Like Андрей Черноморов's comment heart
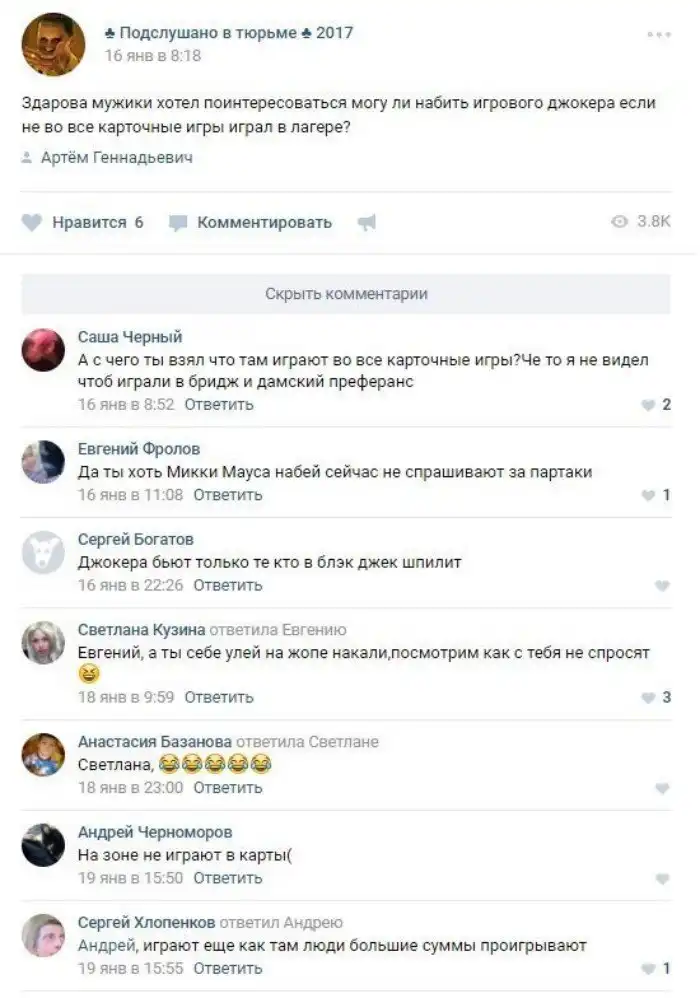The image size is (700, 998). click(x=662, y=878)
